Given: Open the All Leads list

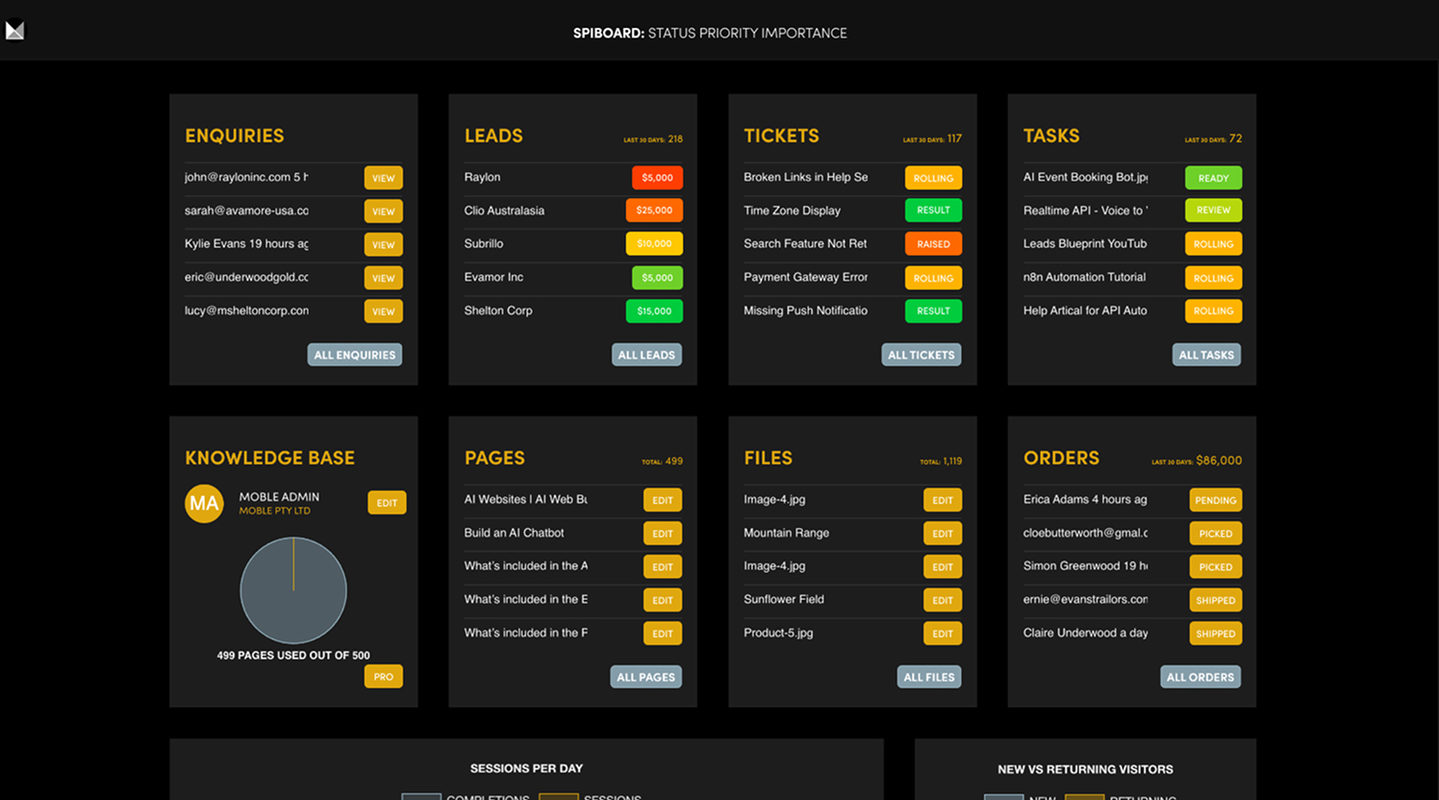Looking at the screenshot, I should (646, 355).
